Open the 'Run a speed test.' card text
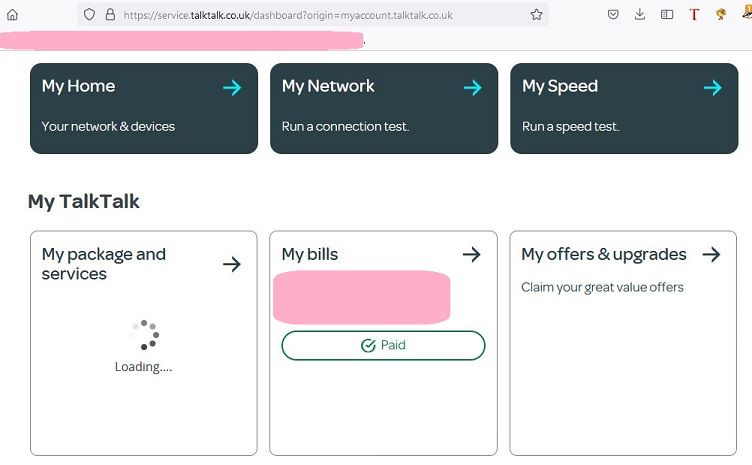The image size is (752, 465). coord(570,127)
